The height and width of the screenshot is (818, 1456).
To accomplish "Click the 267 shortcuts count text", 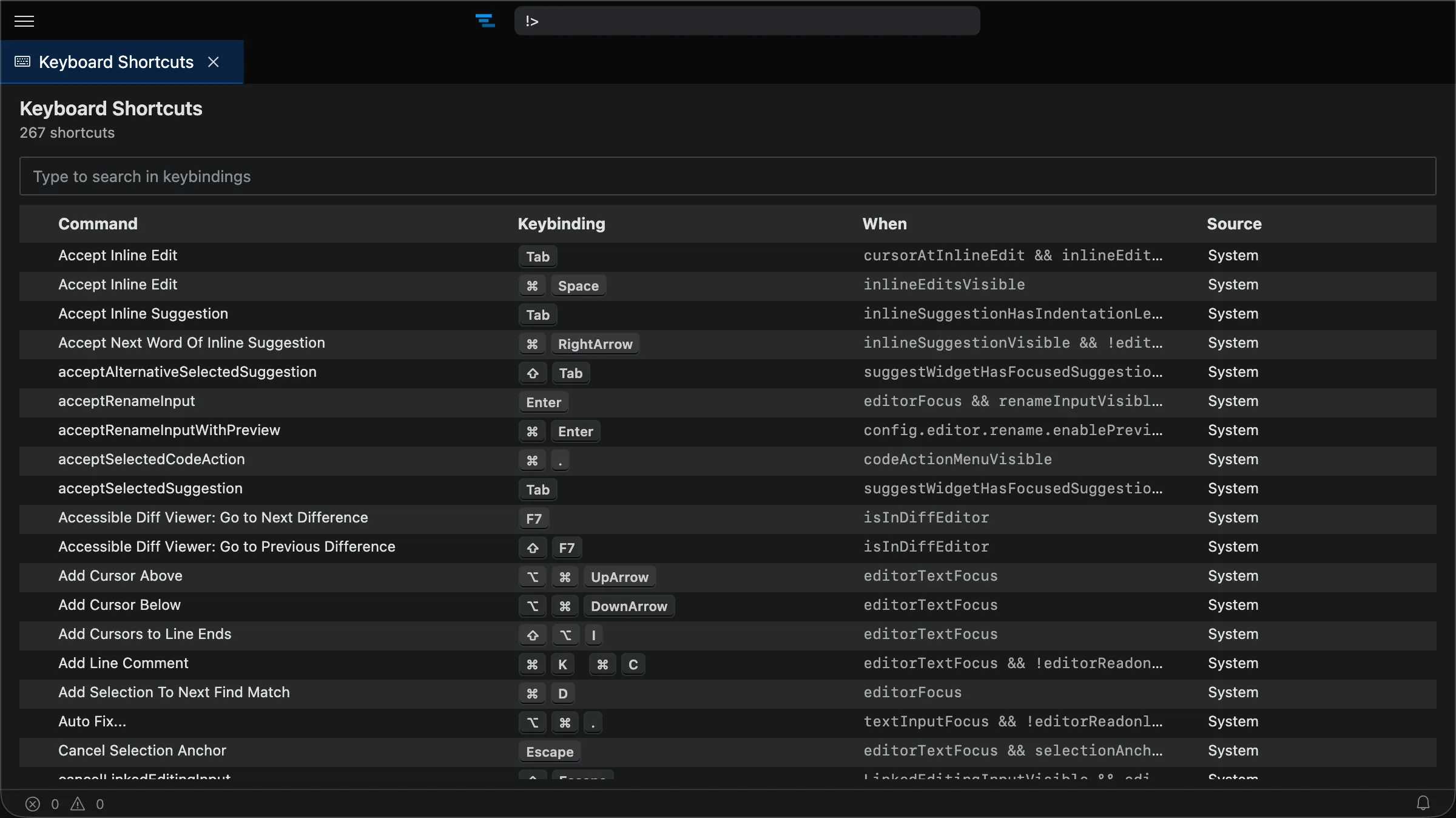I will [x=67, y=133].
